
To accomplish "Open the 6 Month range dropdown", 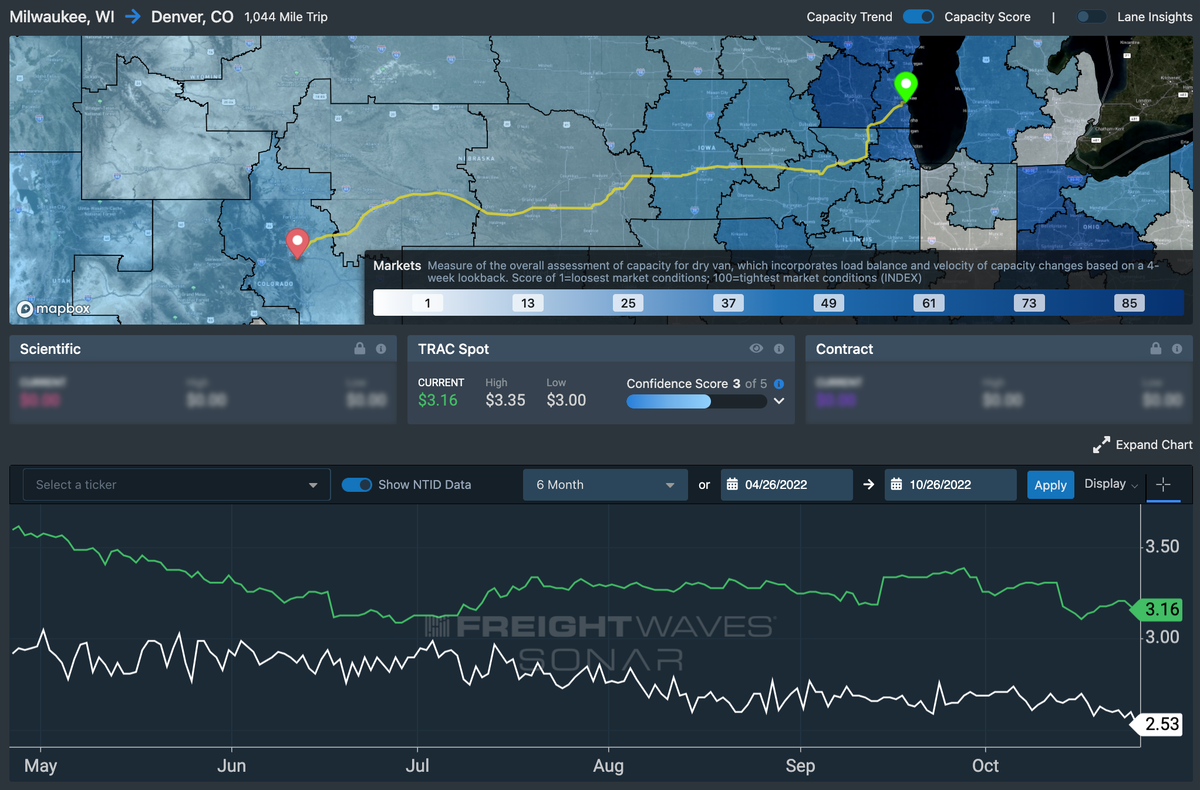I will (605, 485).
